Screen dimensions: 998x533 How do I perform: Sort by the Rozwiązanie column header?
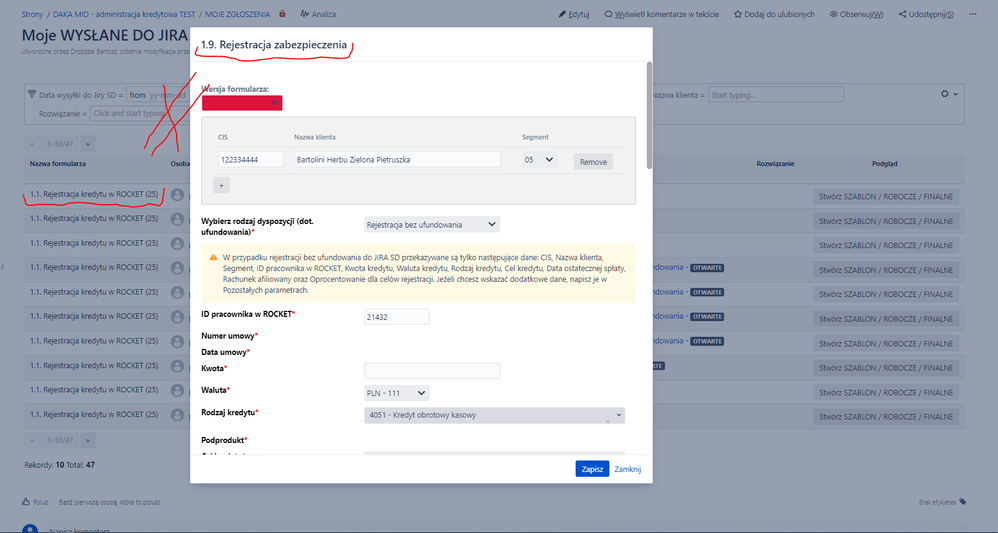(x=775, y=164)
